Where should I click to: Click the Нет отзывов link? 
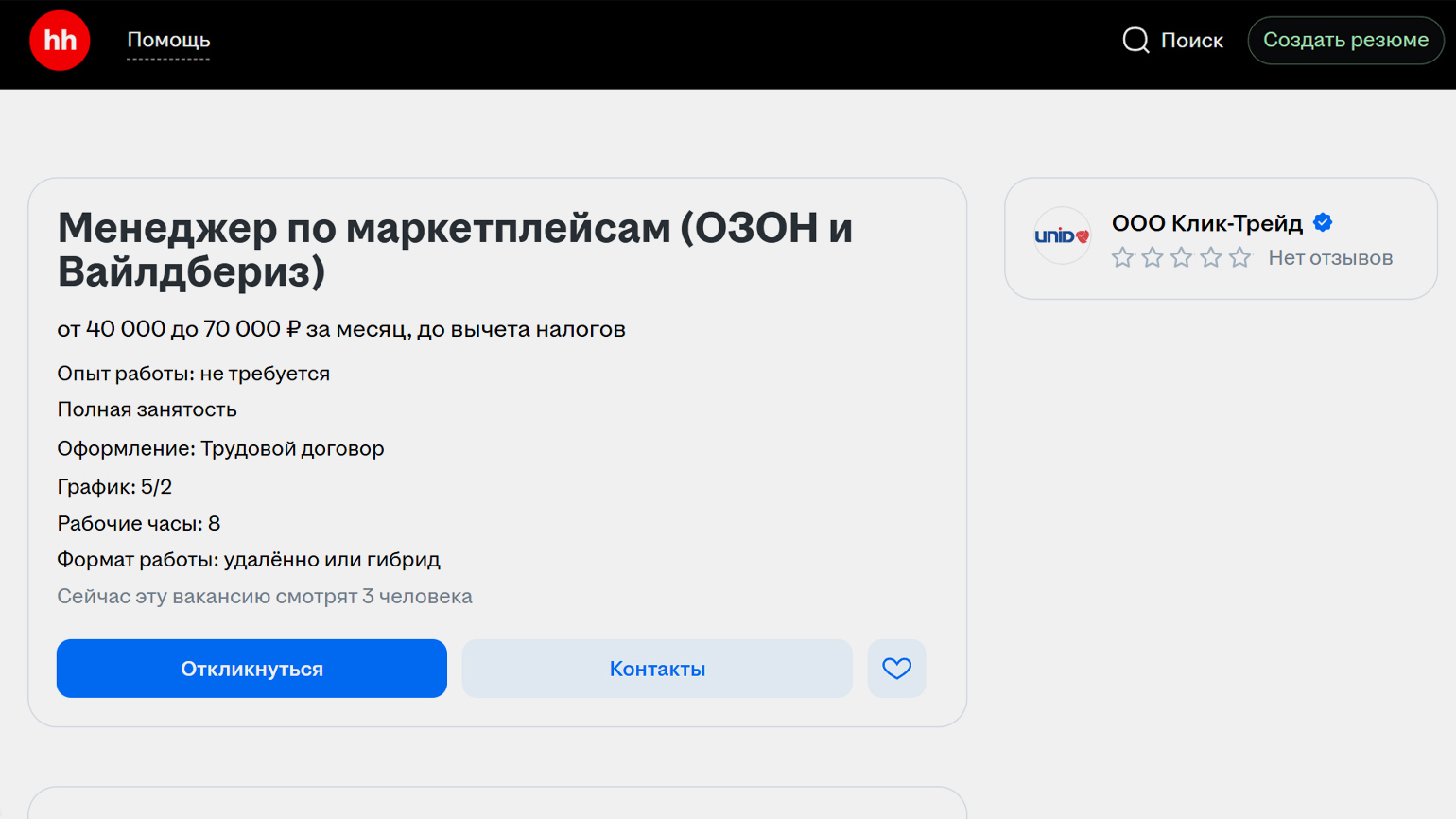click(1329, 257)
